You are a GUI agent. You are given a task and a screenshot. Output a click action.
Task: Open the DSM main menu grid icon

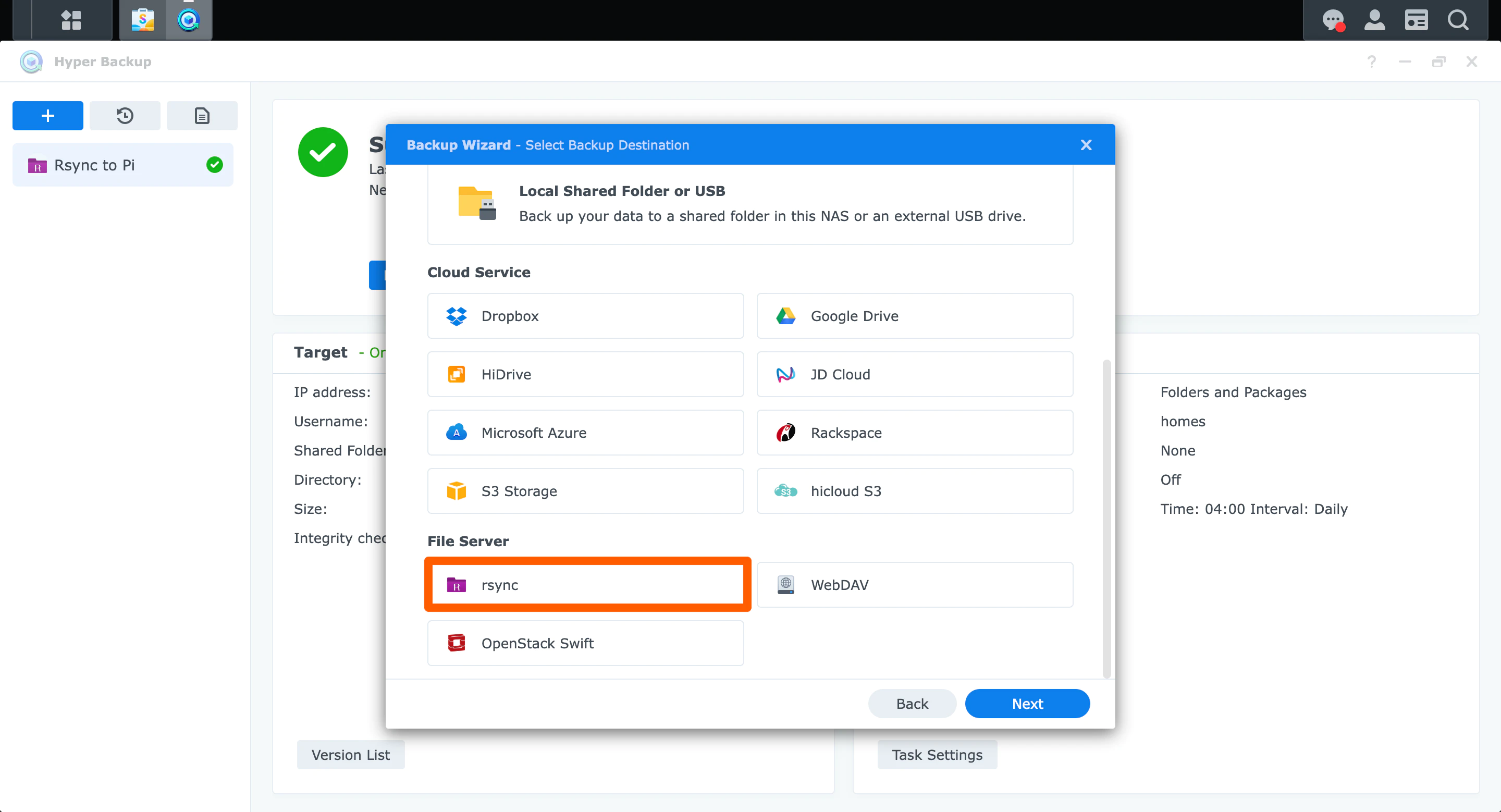[x=71, y=20]
